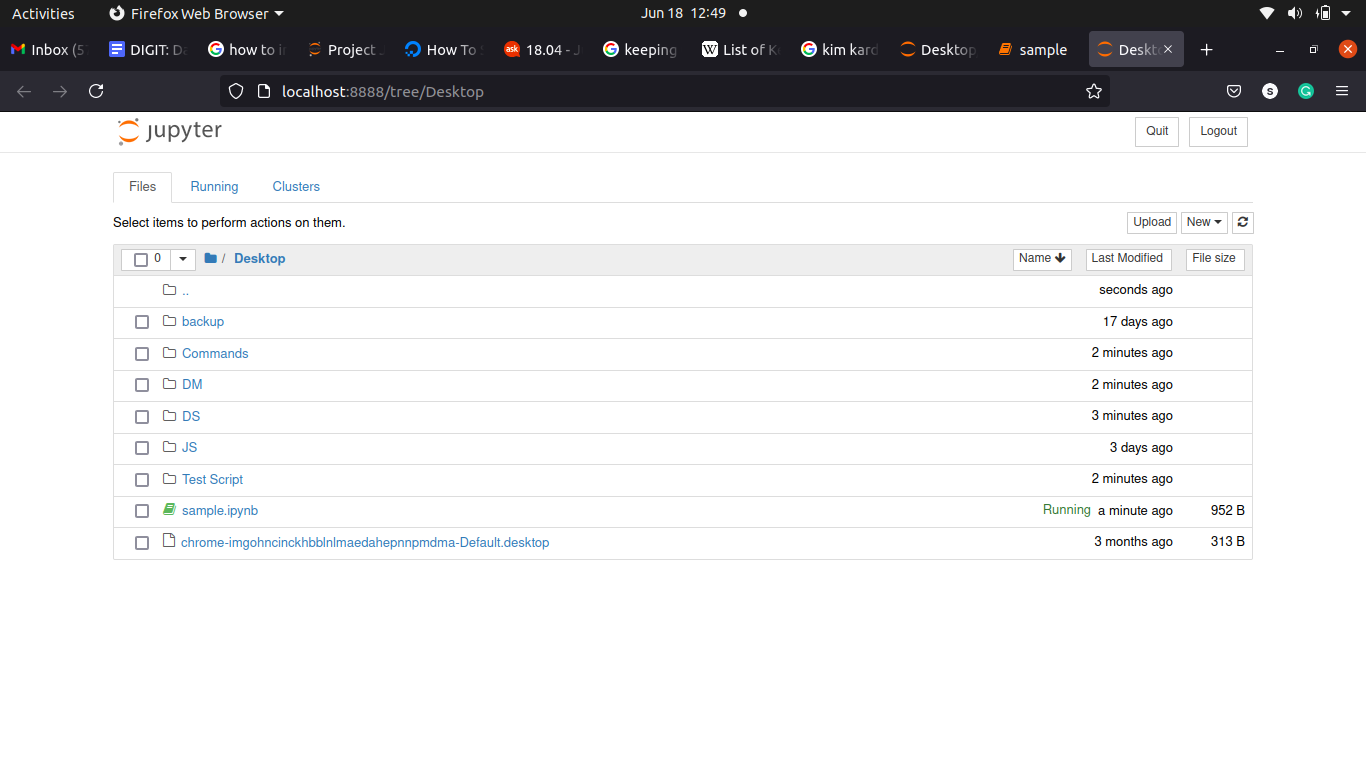Click the Jupyter logo
The width and height of the screenshot is (1366, 768).
170,131
